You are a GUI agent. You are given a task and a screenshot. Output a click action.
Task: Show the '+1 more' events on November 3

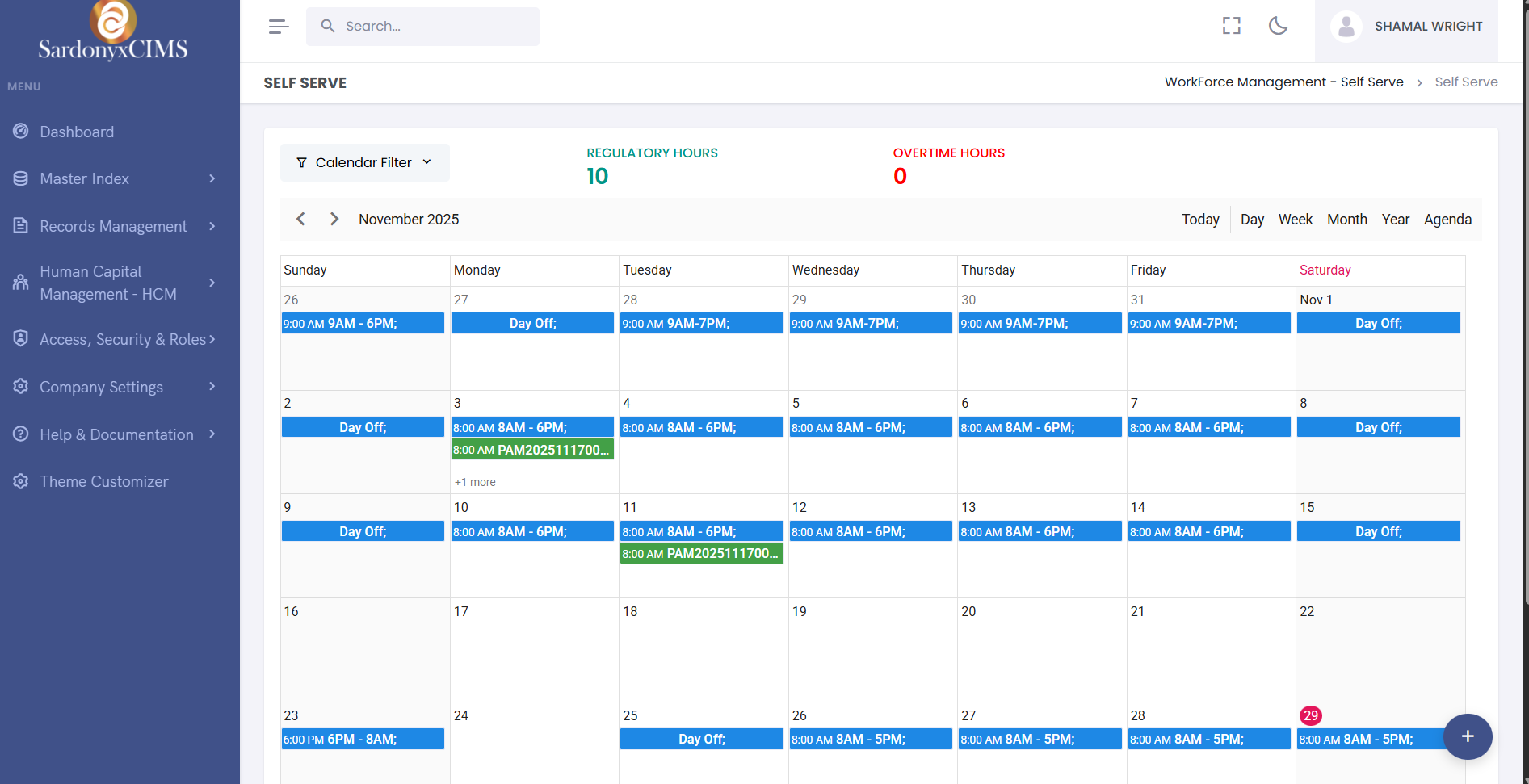(x=475, y=482)
